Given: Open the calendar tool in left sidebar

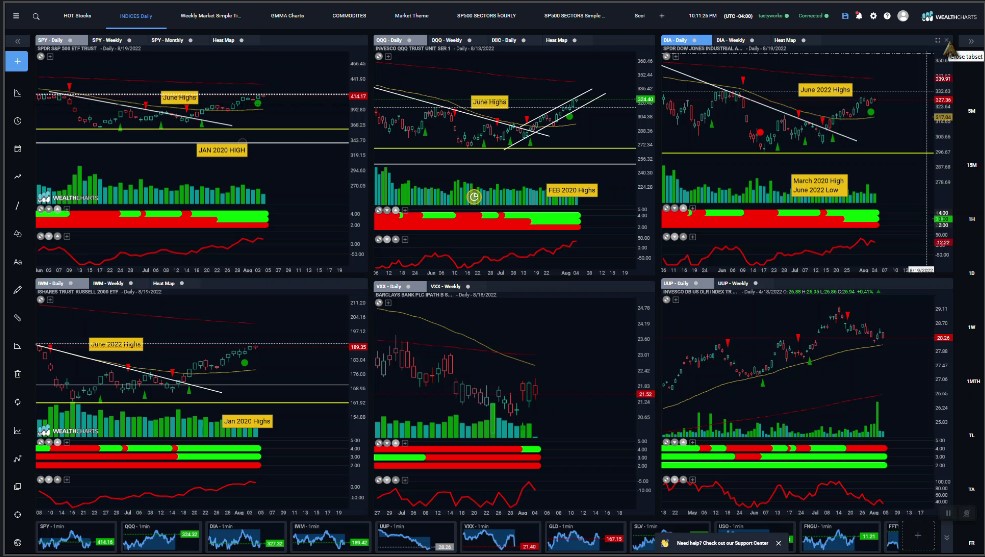Looking at the screenshot, I should coord(17,149).
